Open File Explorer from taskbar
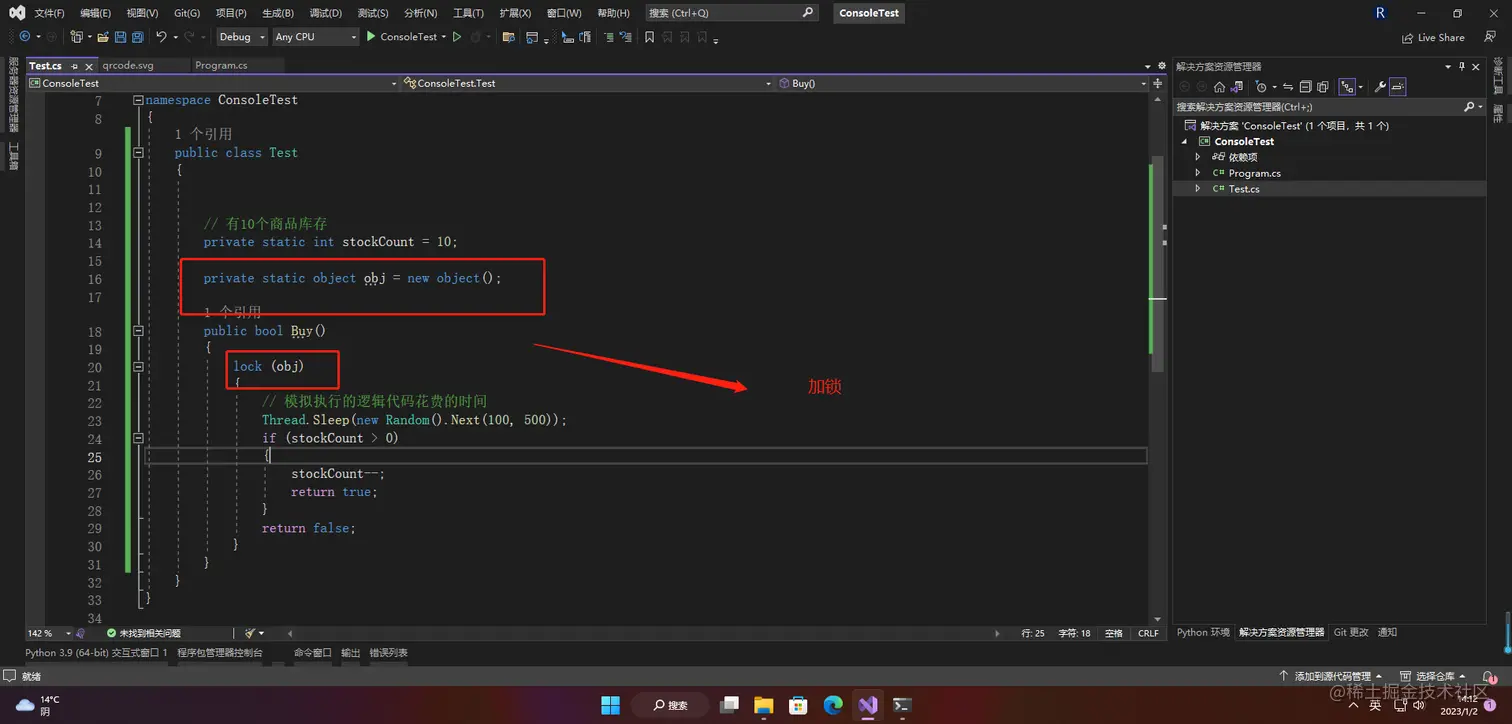Screen dimensions: 1512x724 point(763,705)
